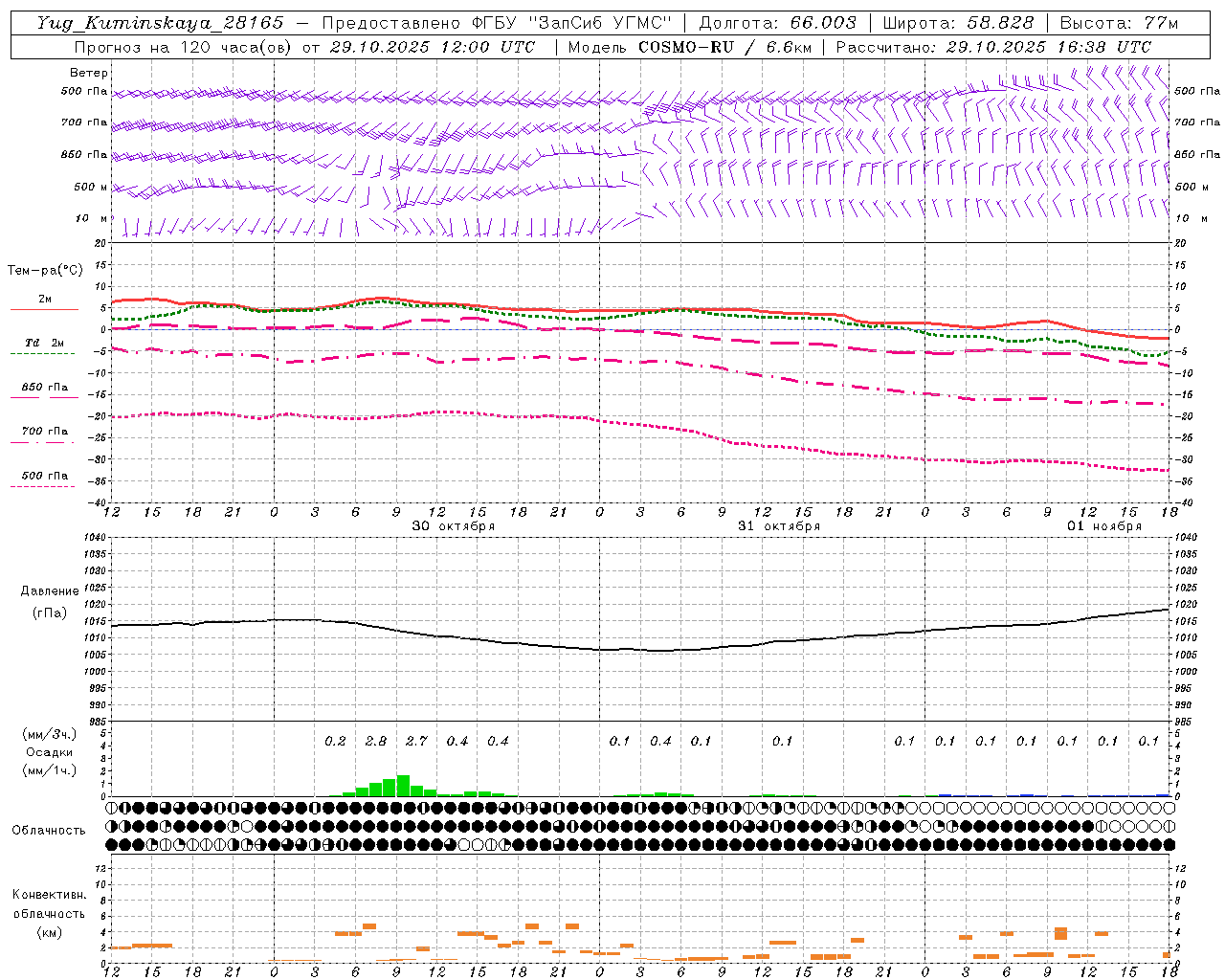This screenshot has width=1225, height=980.
Task: Click the (гПа) unit under Давление
Action: 50,613
